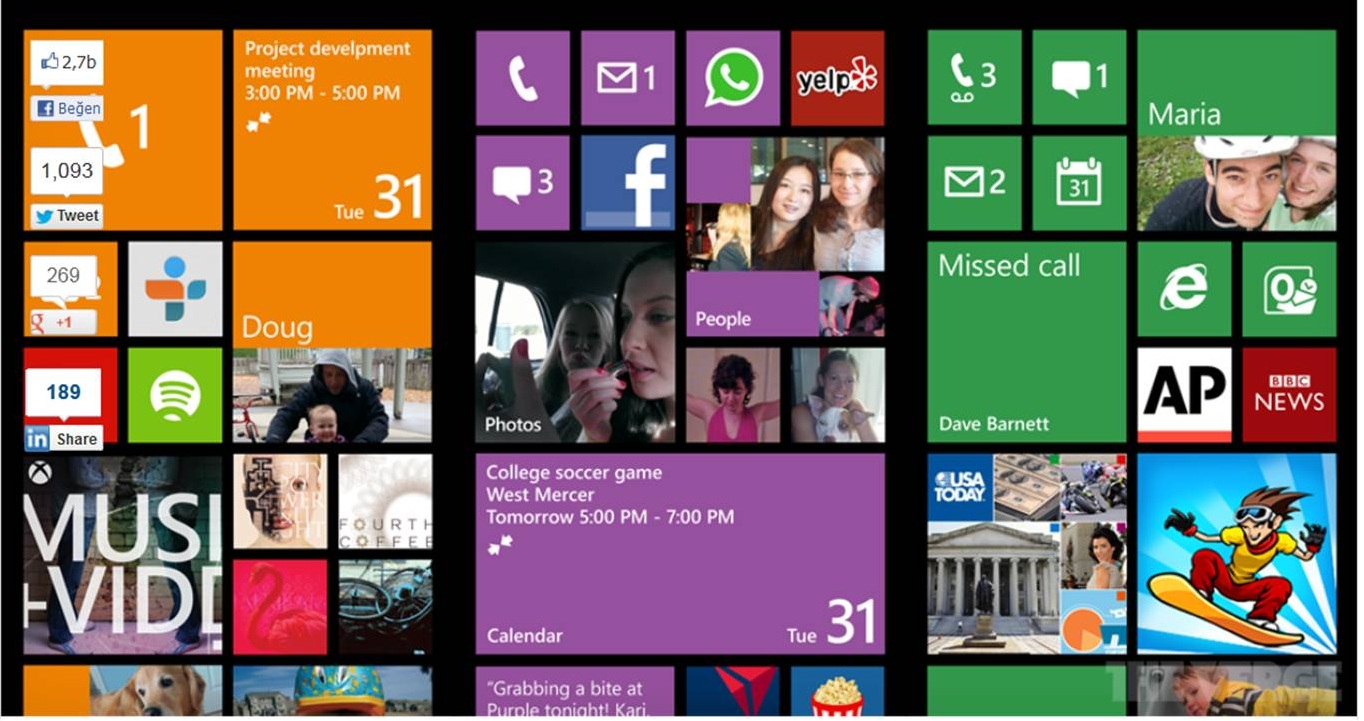Image resolution: width=1364 pixels, height=721 pixels.
Task: Open green Messaging tile showing 1
Action: click(x=1080, y=77)
